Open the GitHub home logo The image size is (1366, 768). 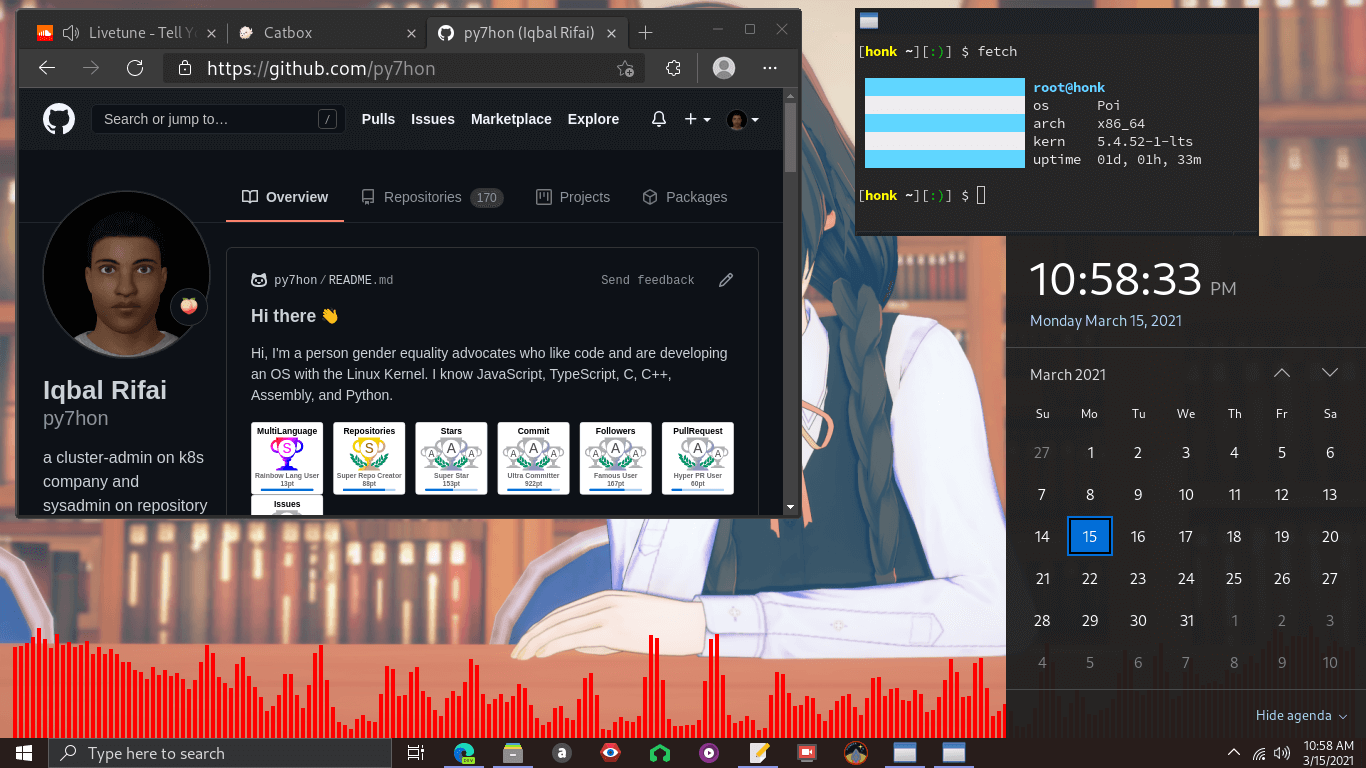click(59, 119)
